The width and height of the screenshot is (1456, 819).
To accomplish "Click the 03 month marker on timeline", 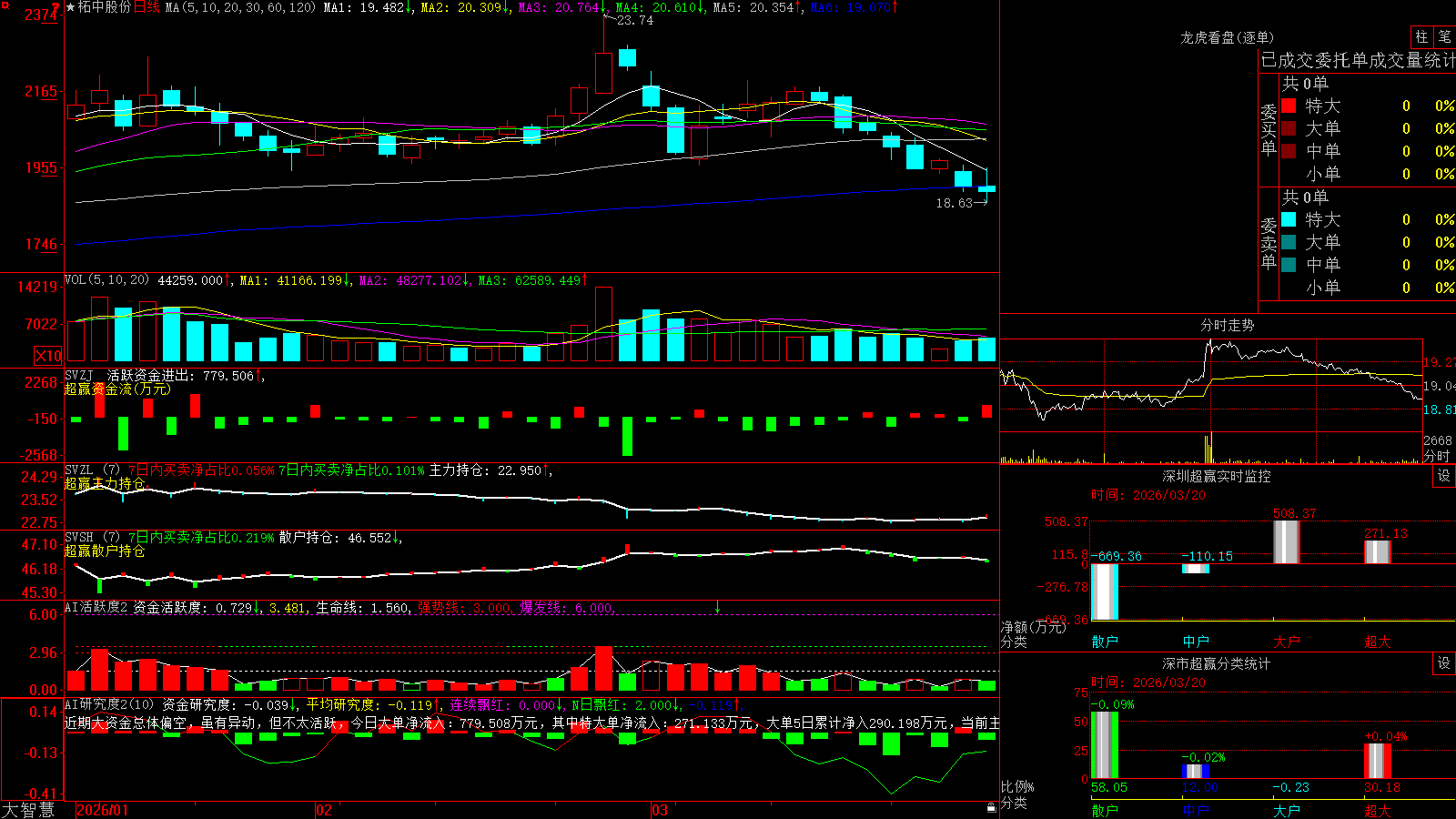I will tap(660, 810).
